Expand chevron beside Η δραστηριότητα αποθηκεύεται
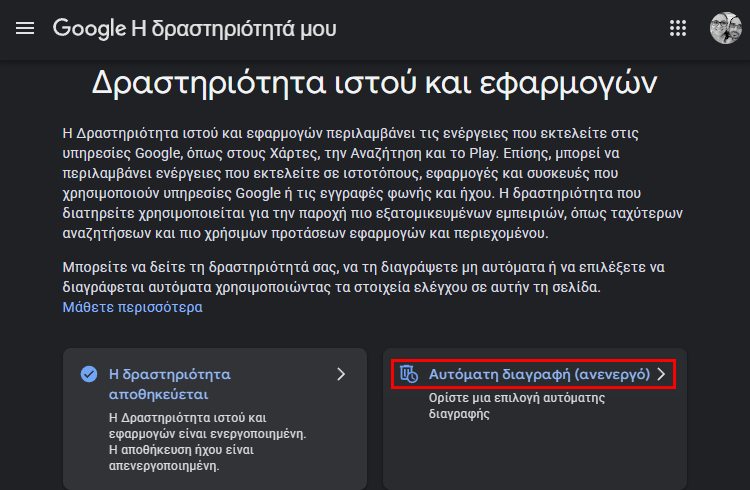 point(341,374)
